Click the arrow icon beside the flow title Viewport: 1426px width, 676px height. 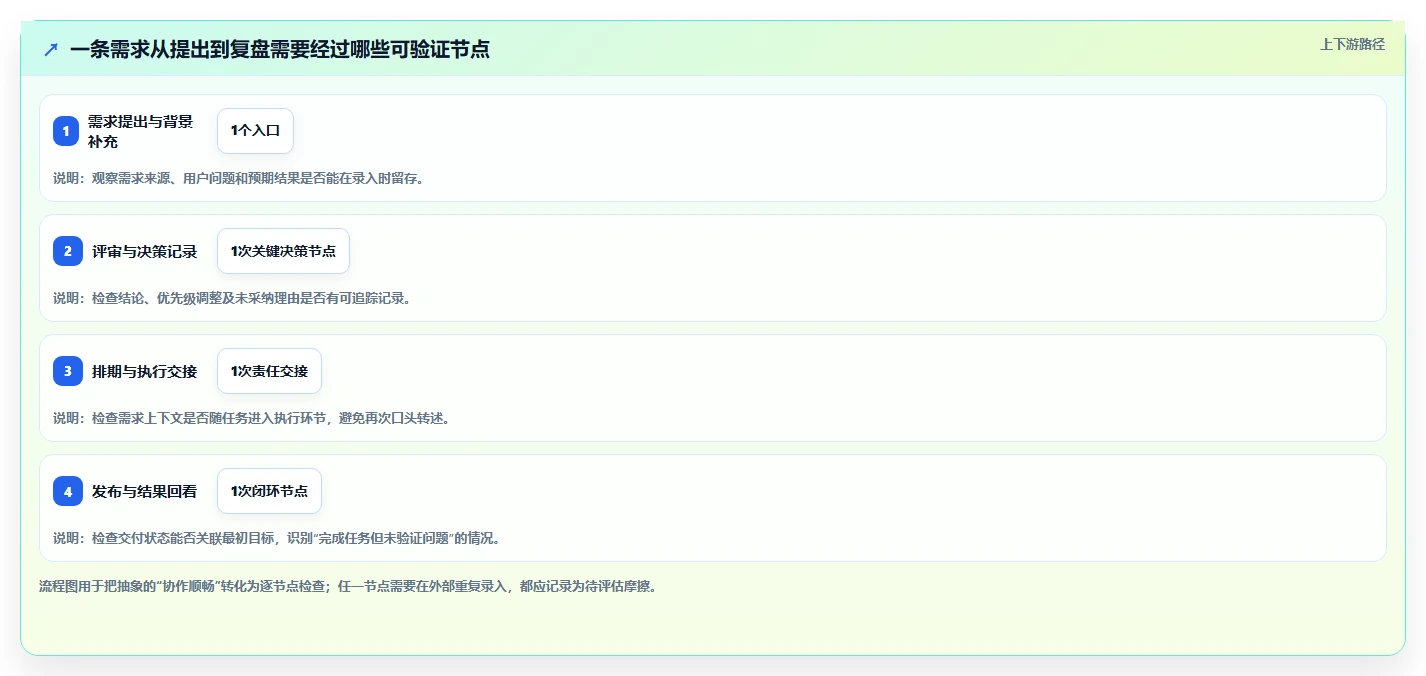point(51,49)
